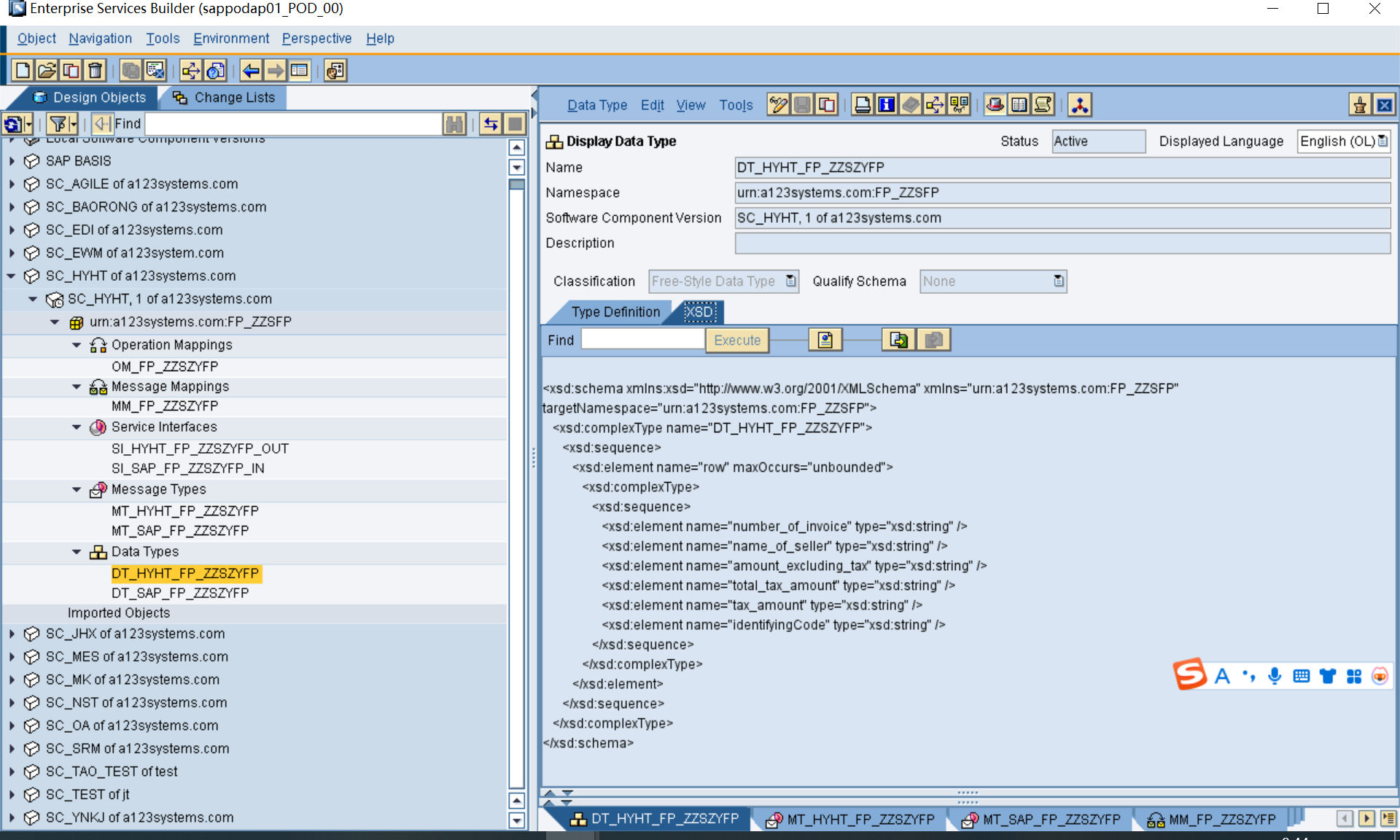Expand the Message Types node in tree

point(80,489)
